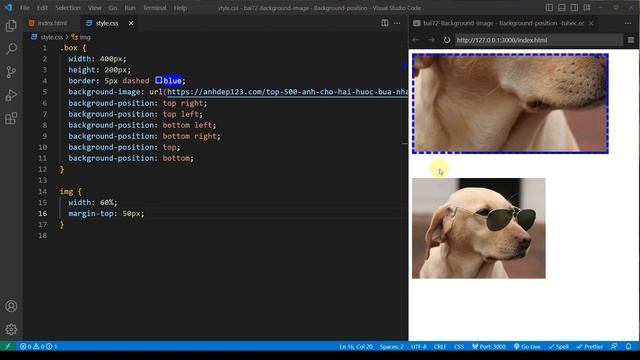Open the File menu
The height and width of the screenshot is (360, 640).
click(24, 8)
